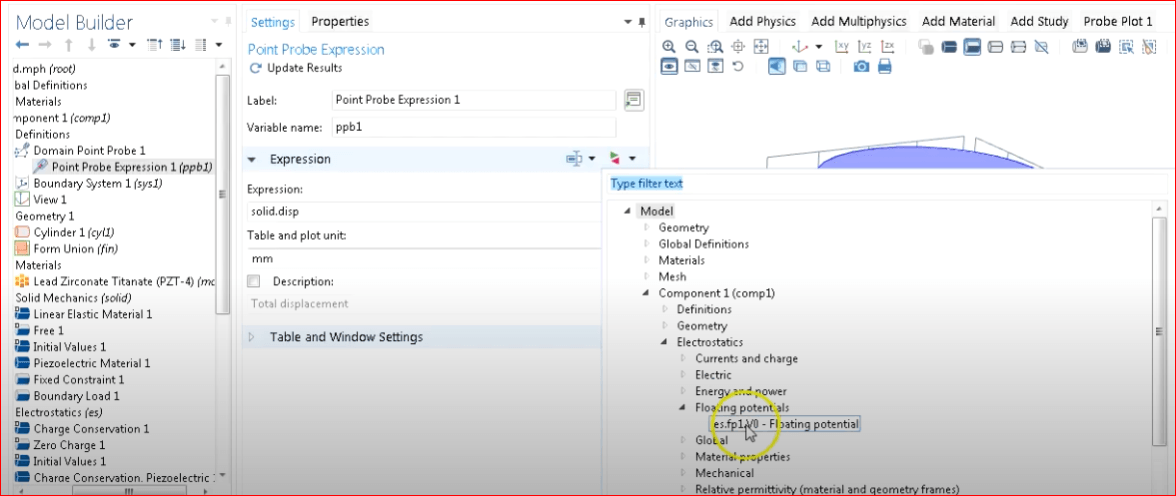Expand the Material properties tree node
Image resolution: width=1176 pixels, height=496 pixels.
(683, 456)
